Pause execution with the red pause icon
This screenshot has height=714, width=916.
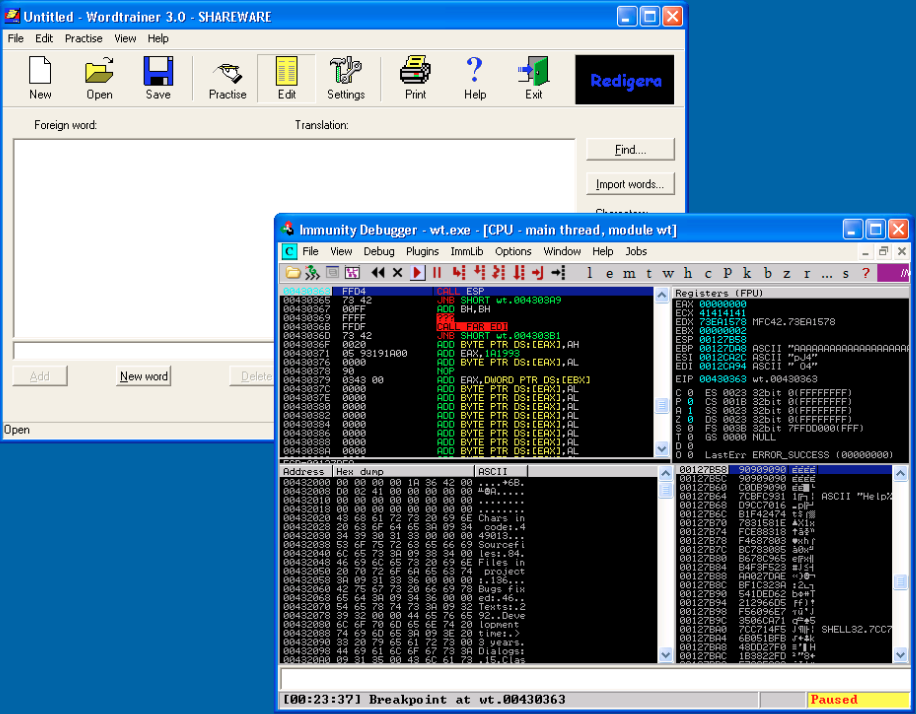pos(437,273)
